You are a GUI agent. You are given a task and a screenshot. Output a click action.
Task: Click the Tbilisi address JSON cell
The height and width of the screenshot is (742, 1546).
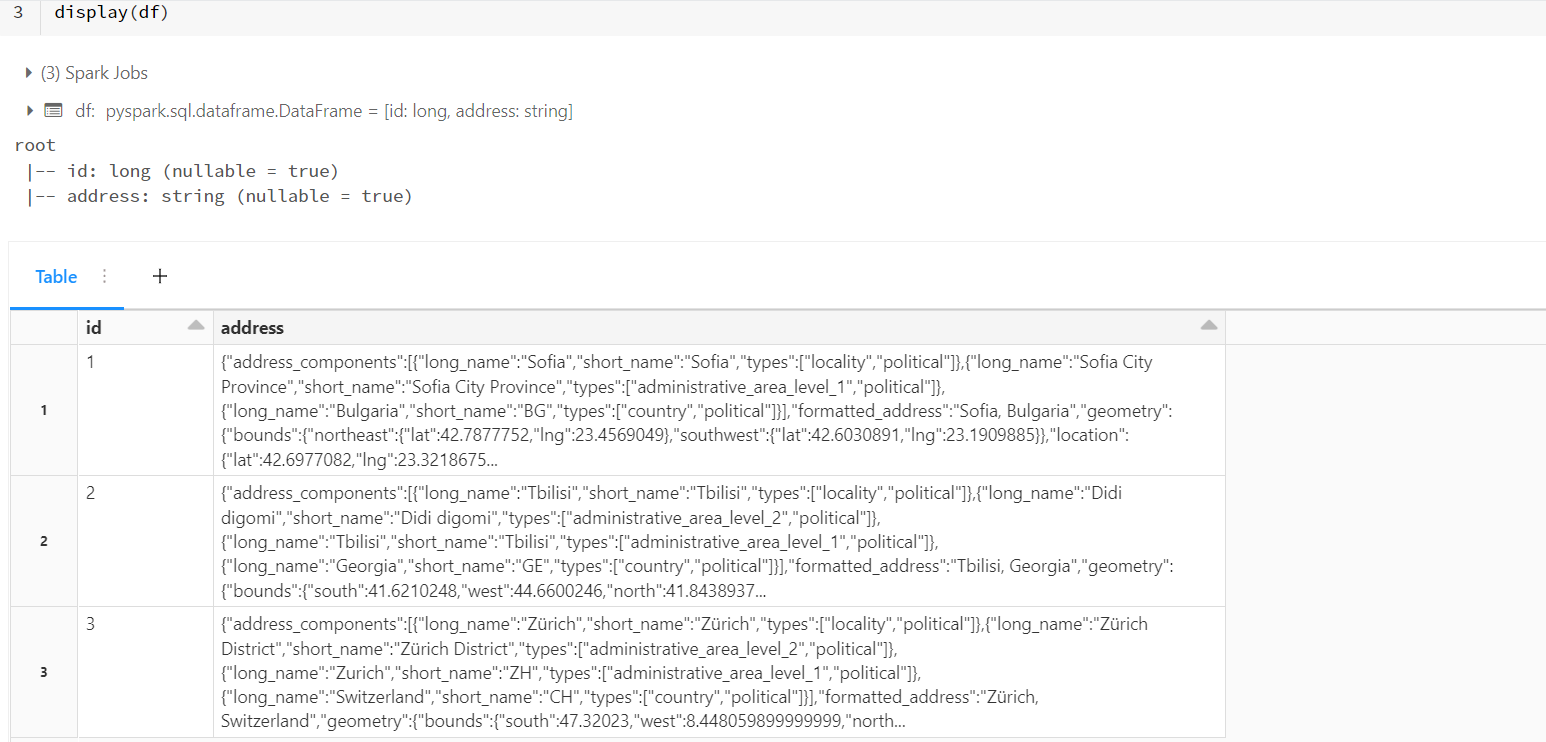click(700, 541)
